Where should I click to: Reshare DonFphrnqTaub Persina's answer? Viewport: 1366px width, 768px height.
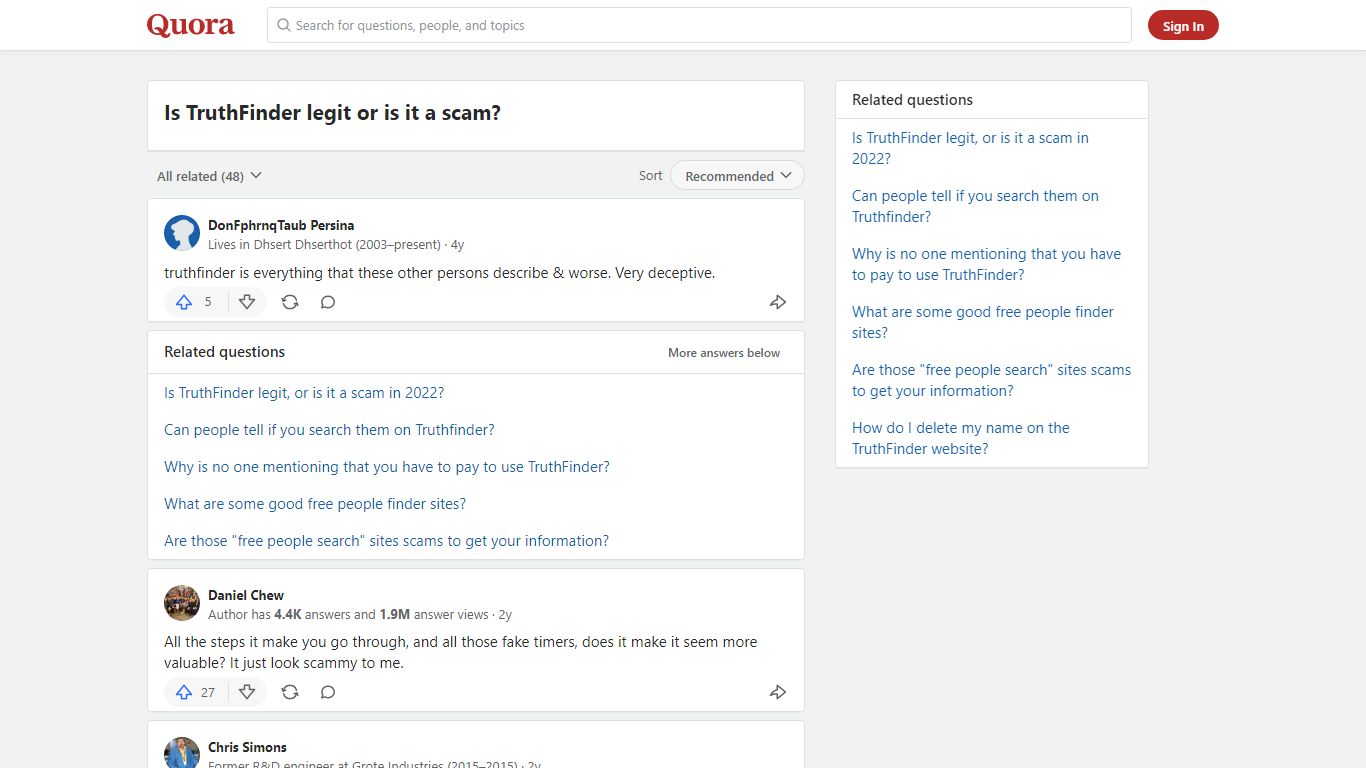[290, 302]
